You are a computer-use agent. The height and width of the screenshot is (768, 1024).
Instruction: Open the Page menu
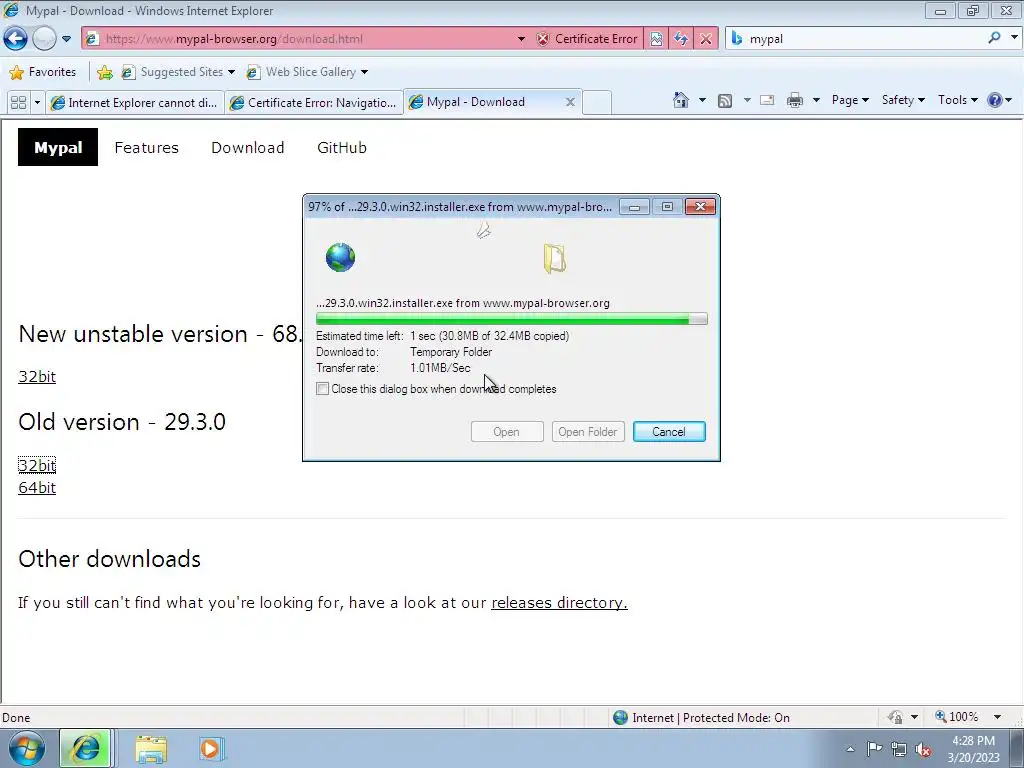(850, 100)
